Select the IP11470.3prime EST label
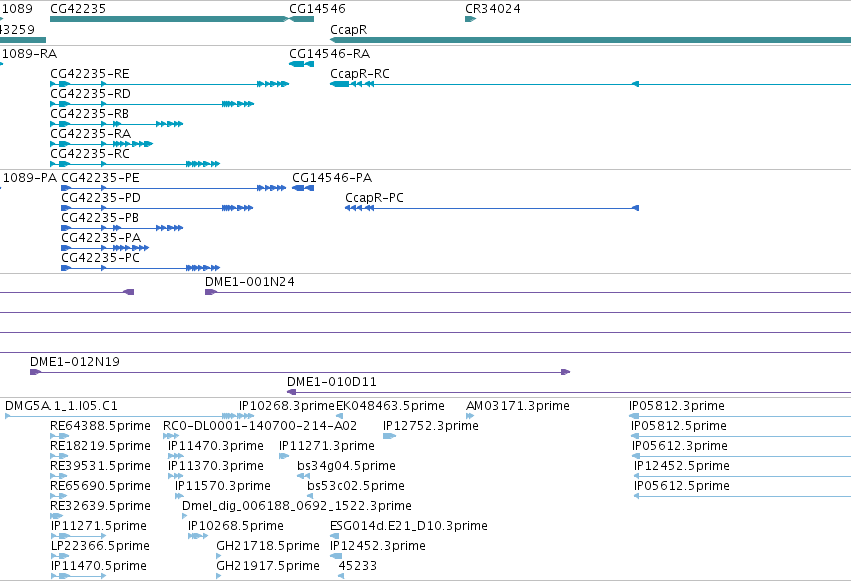 pos(216,446)
